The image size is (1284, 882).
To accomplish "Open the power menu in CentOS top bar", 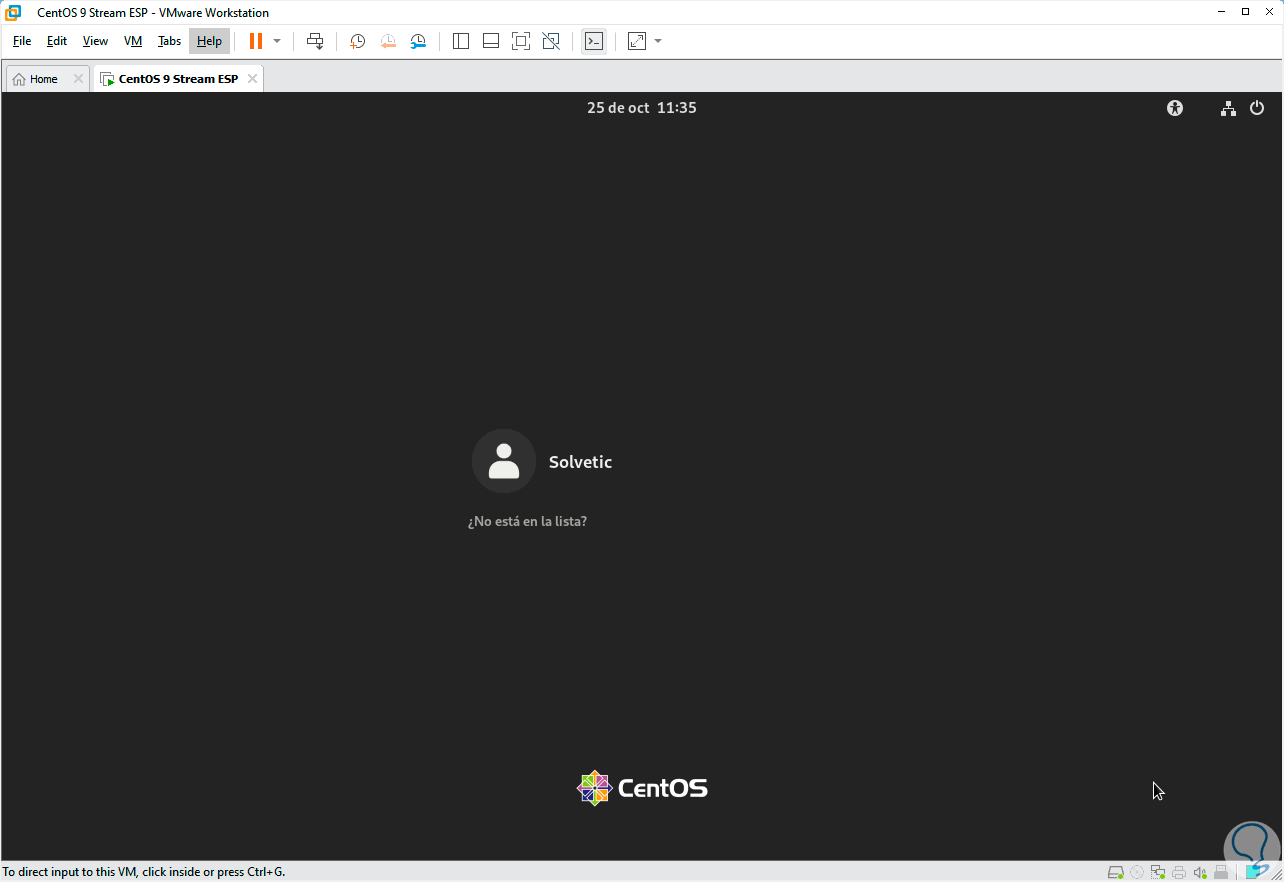I will tap(1257, 108).
